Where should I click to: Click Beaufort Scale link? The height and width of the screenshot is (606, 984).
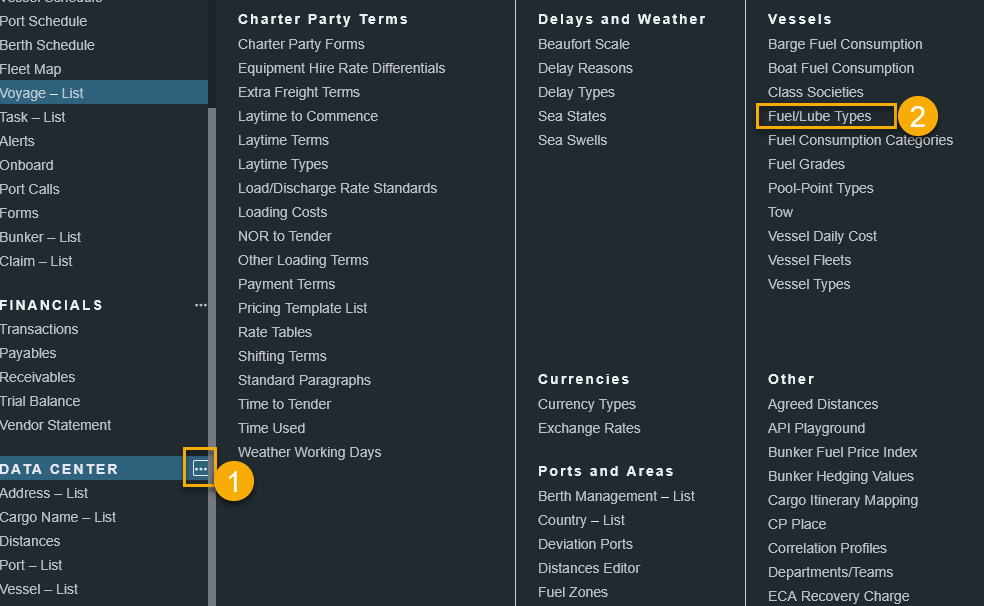point(583,44)
